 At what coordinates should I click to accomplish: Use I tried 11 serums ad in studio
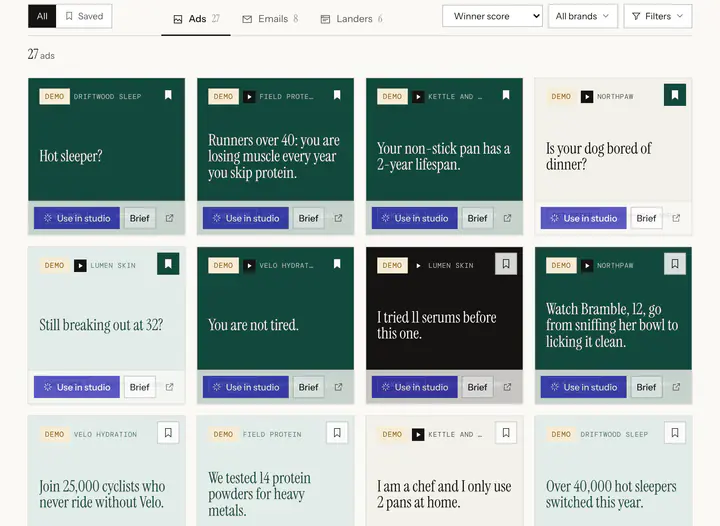coord(415,387)
